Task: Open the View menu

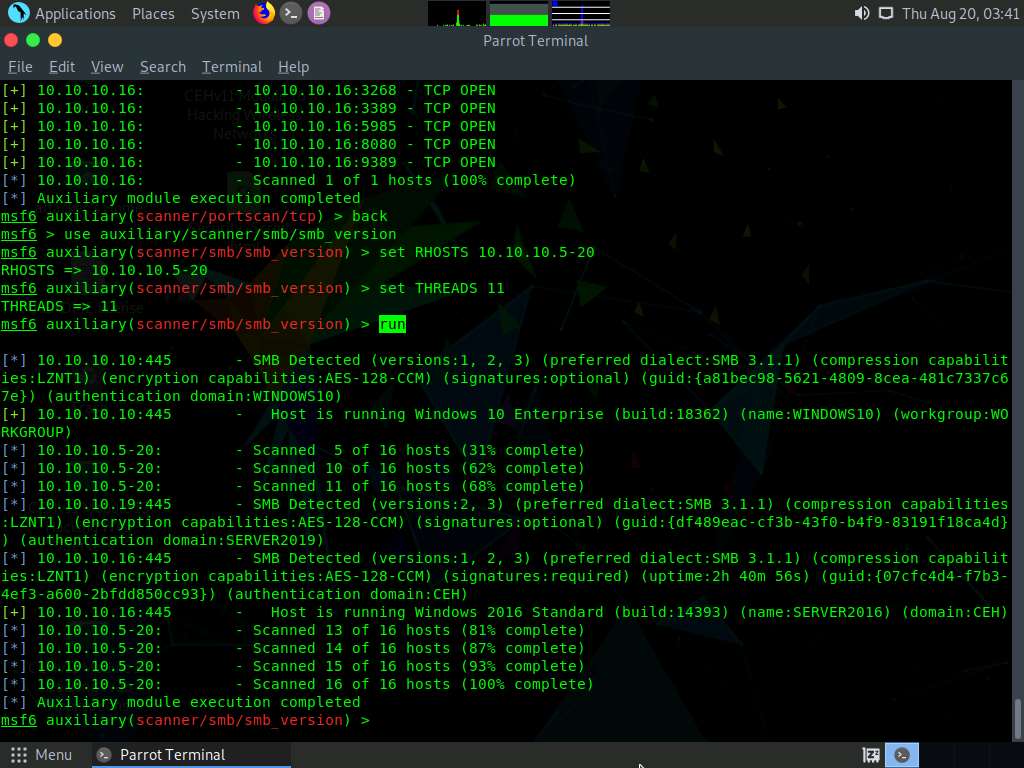Action: coord(107,67)
